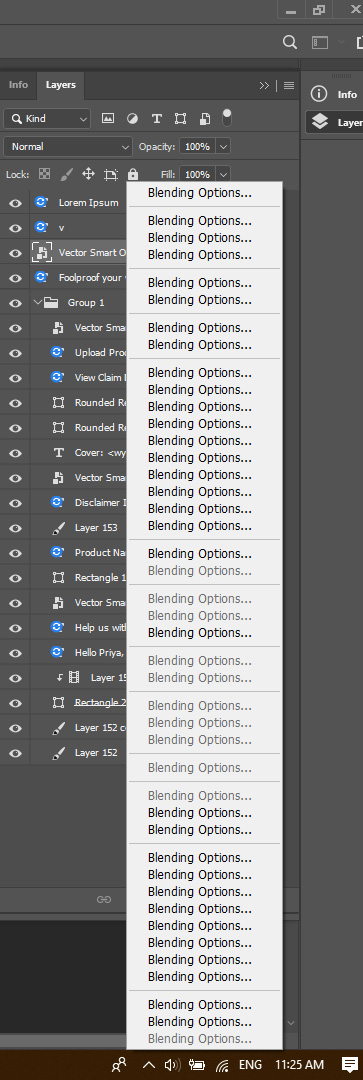
Task: Click the lock all padlock icon
Action: pos(133,174)
